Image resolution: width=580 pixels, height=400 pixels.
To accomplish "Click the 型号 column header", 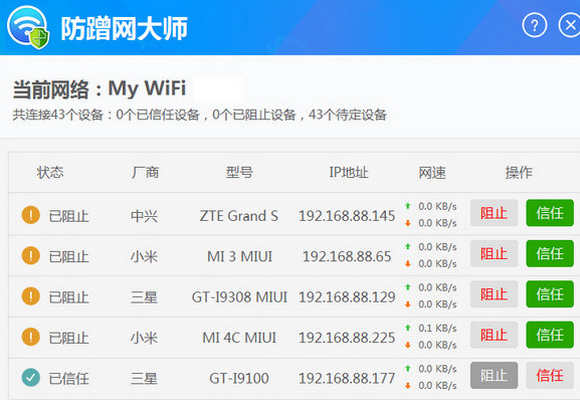I will point(239,172).
